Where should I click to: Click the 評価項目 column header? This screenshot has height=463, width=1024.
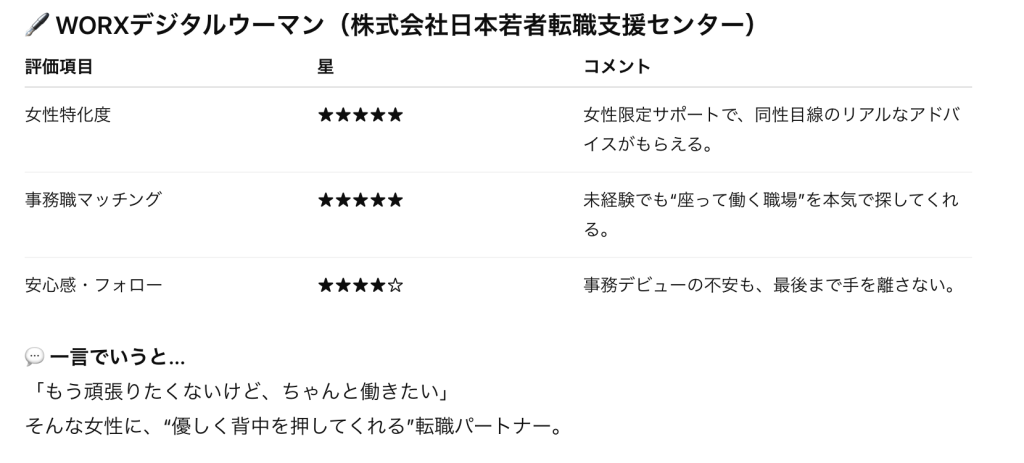tap(58, 66)
